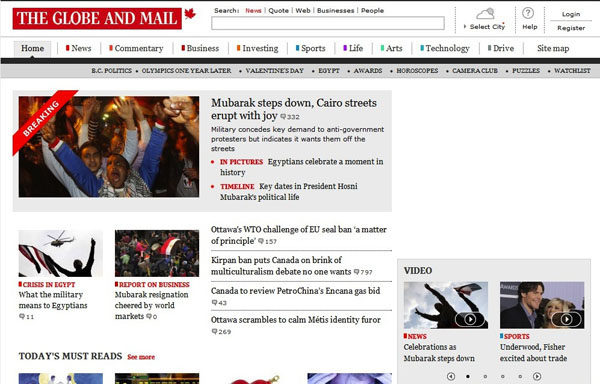Viewport: 600px width, 384px height.
Task: Open comments bubble showing 797 on Kirpan story
Action: (363, 272)
